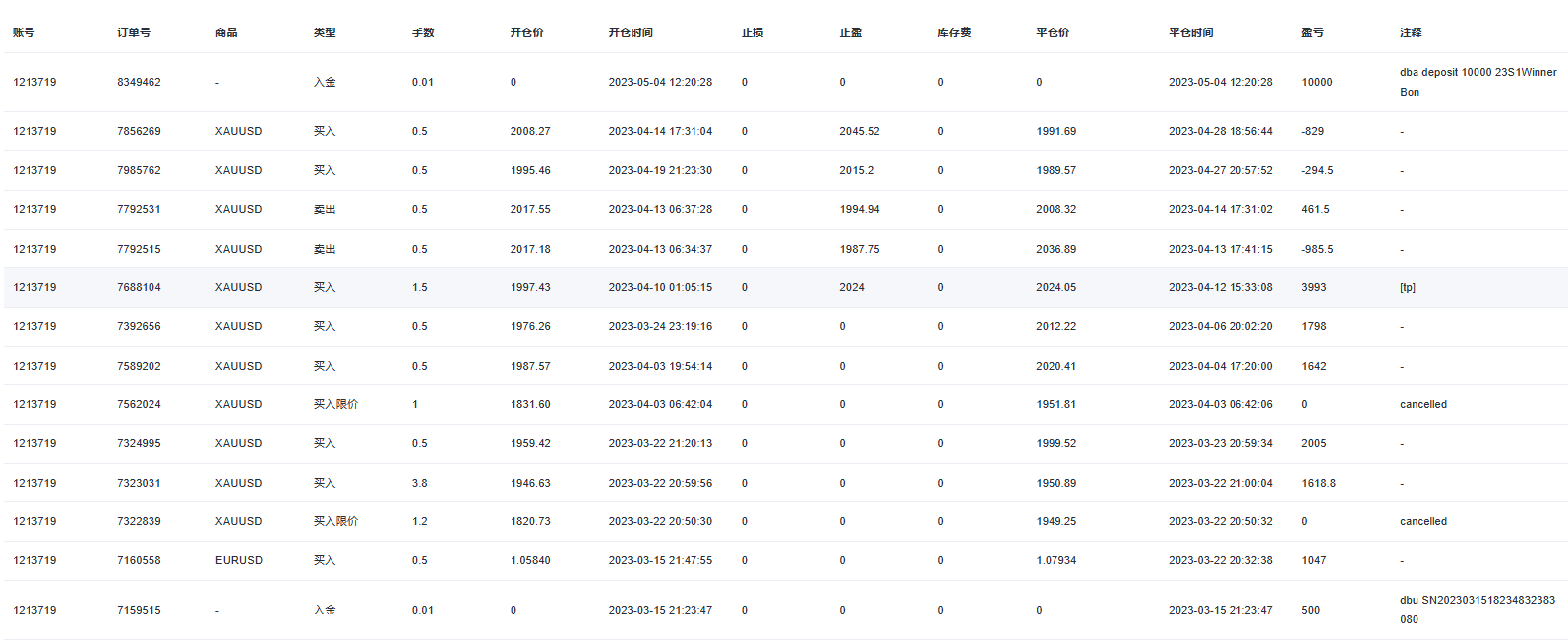1568x643 pixels.
Task: Click take-profit value 1994.94
Action: pos(860,209)
